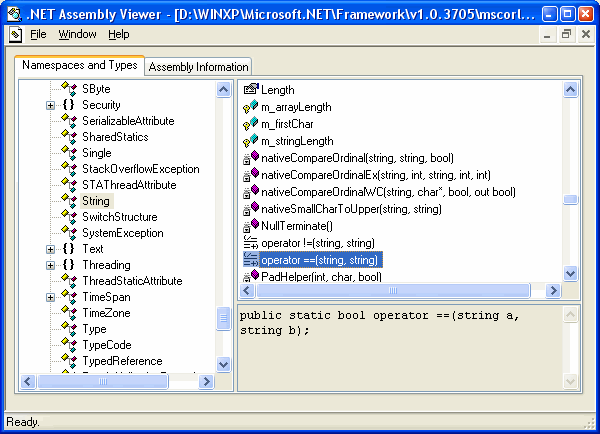Close the inner document window

click(x=586, y=34)
